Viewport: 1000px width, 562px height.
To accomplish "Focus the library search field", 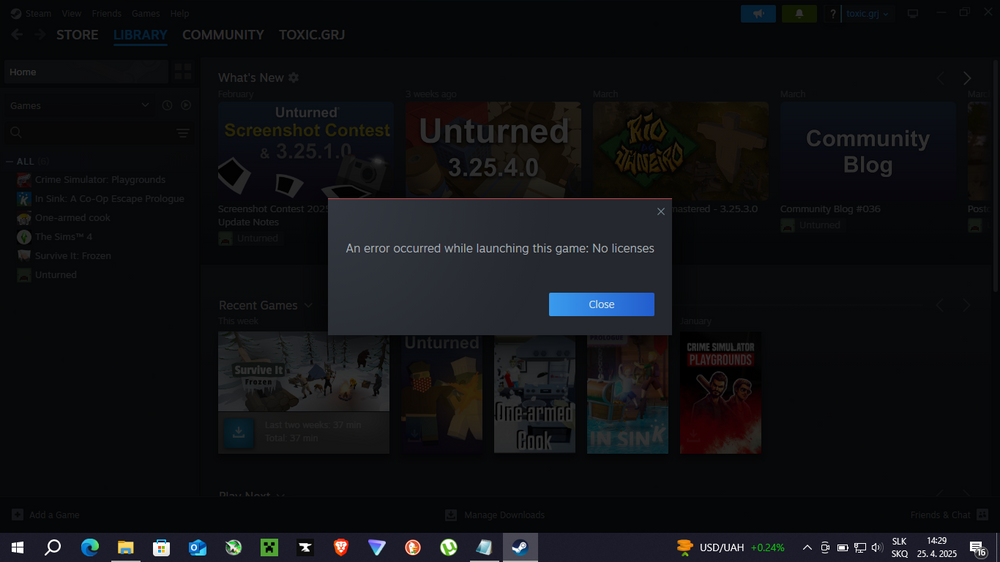I will coord(89,133).
